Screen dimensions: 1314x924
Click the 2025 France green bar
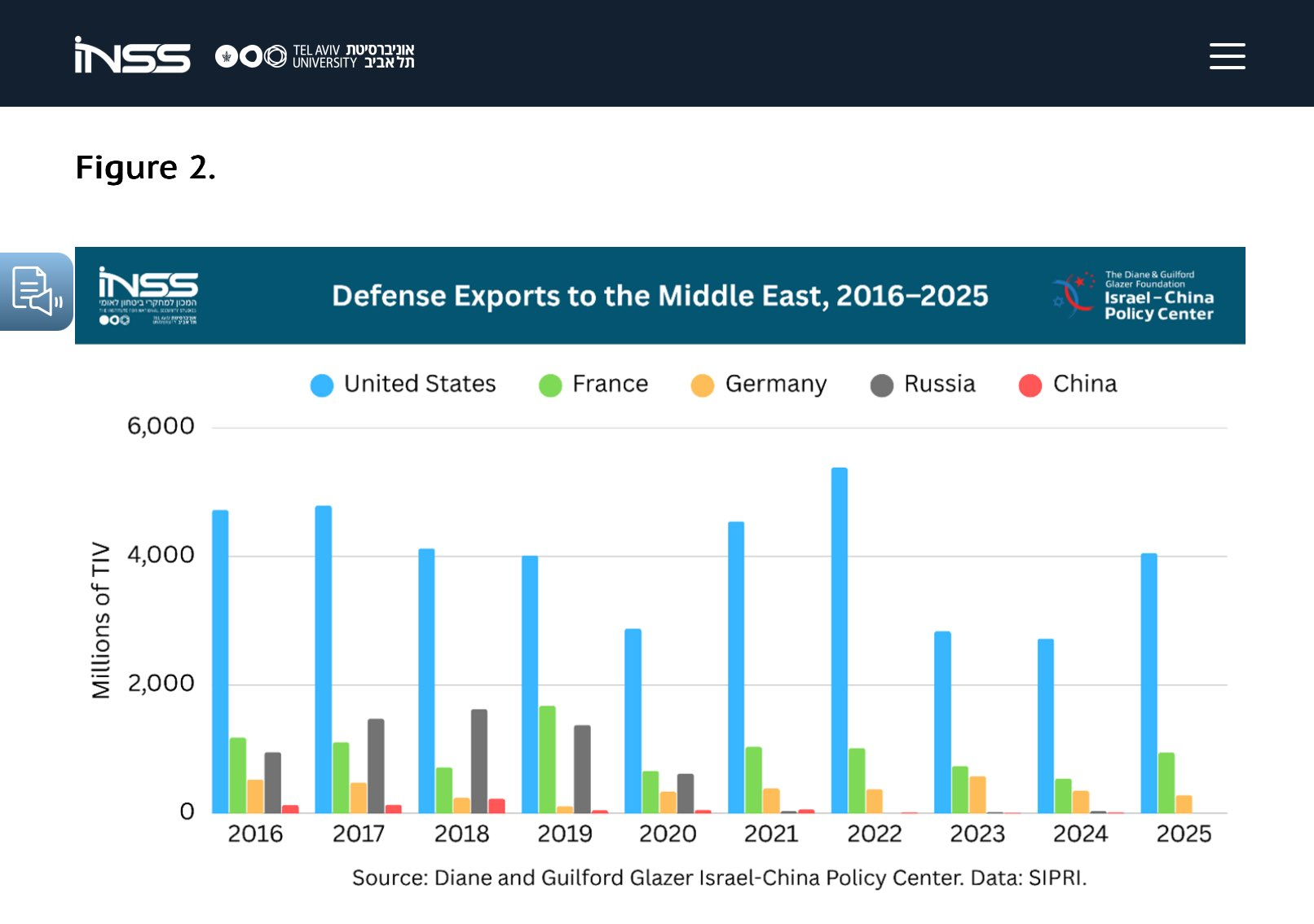[x=1166, y=783]
